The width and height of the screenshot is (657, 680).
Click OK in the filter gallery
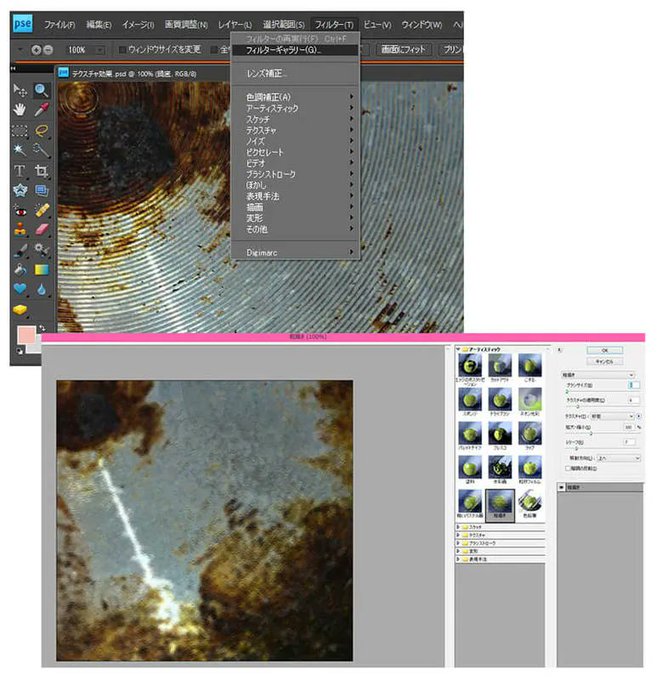(605, 350)
